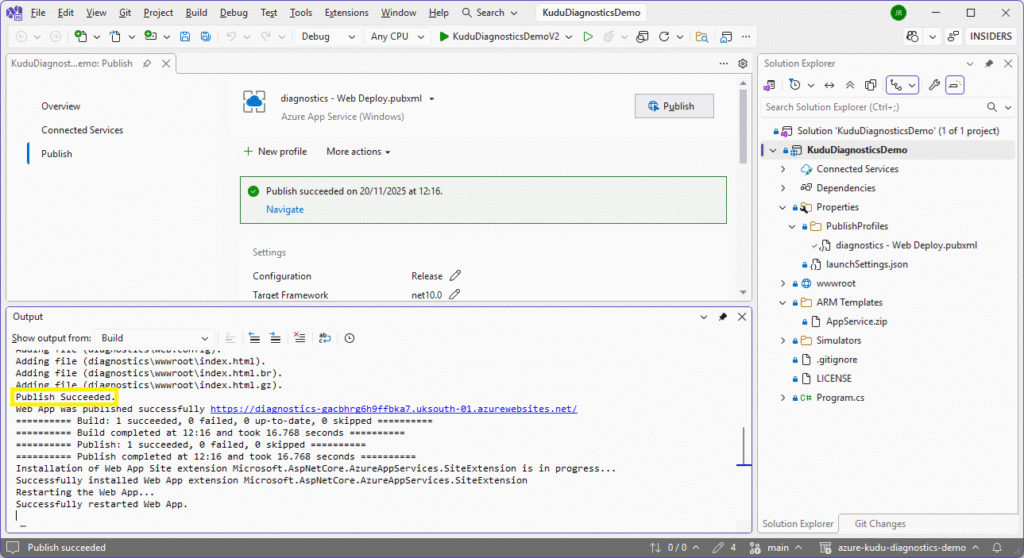The height and width of the screenshot is (558, 1024).
Task: Click the Live Share icon in the title bar
Action: pos(953,37)
